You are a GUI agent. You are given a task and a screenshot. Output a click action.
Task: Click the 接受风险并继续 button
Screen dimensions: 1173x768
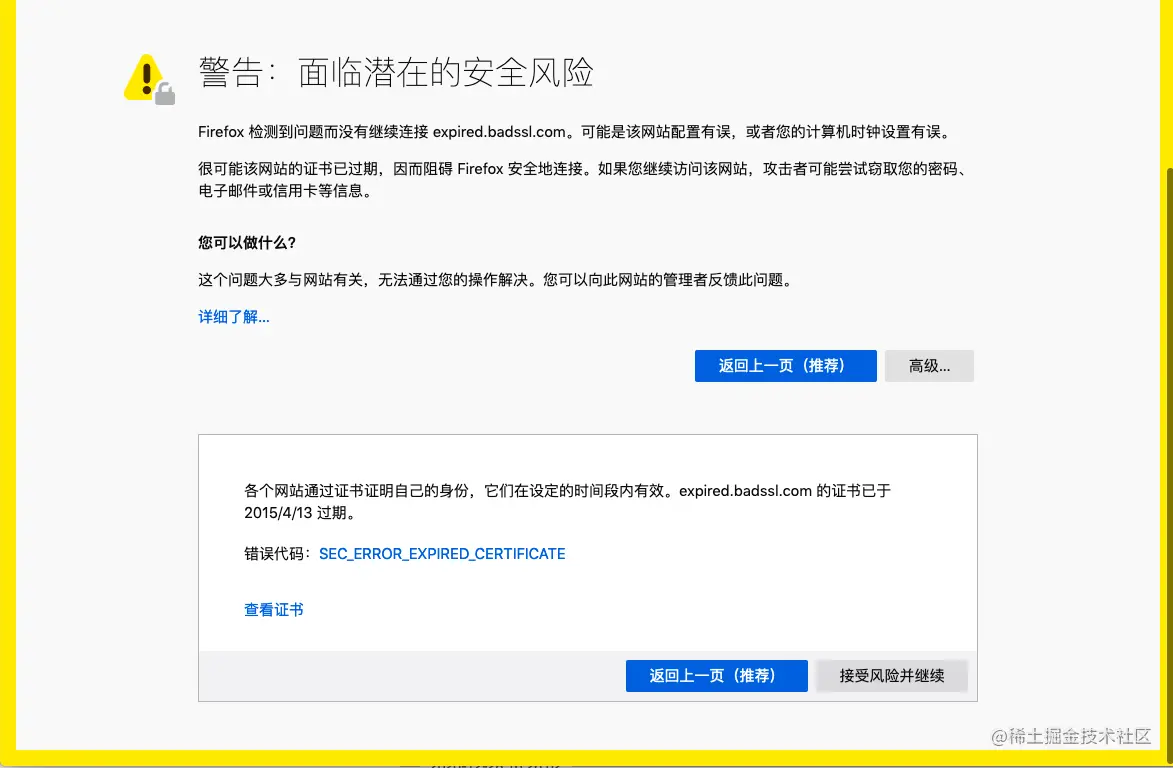[x=892, y=676]
